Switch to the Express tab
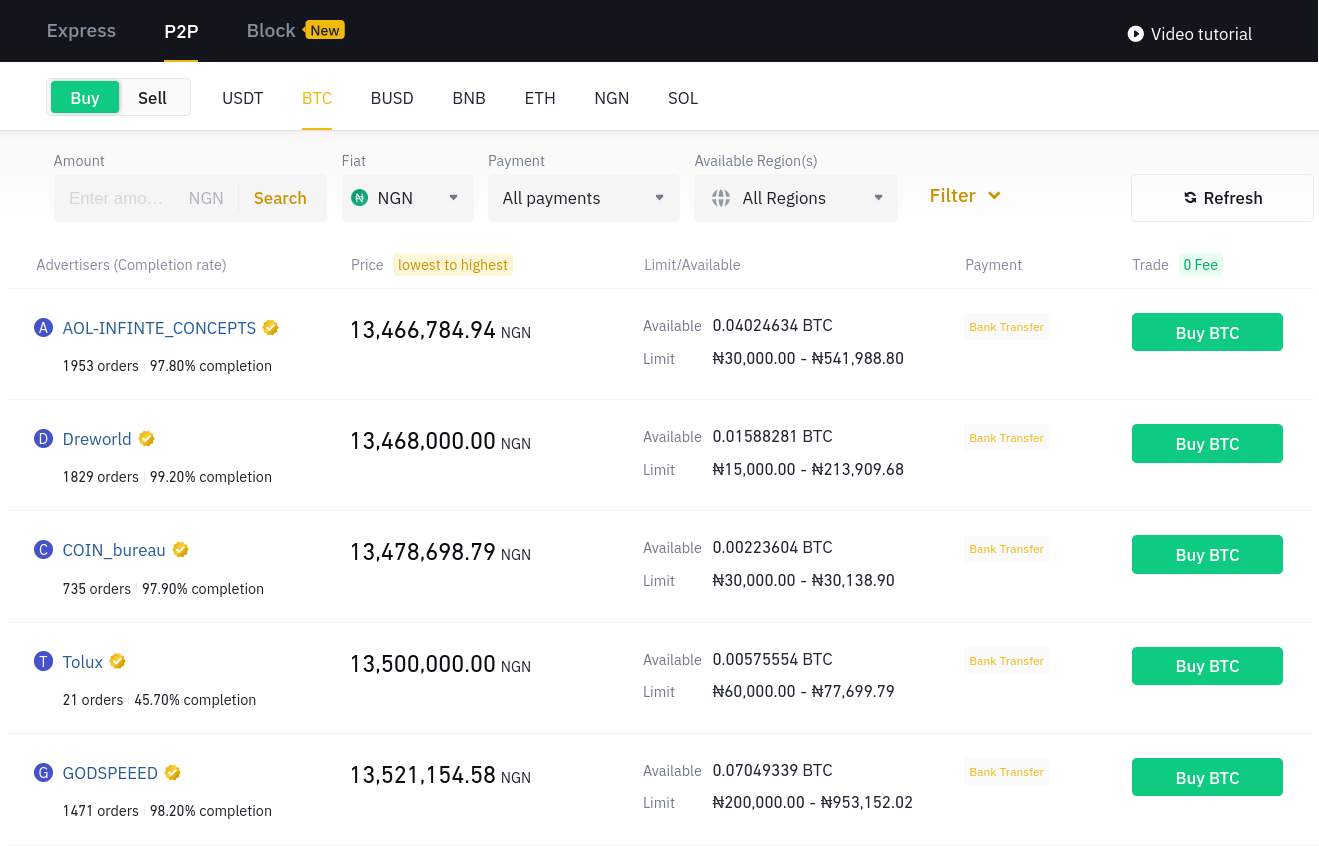 81,31
